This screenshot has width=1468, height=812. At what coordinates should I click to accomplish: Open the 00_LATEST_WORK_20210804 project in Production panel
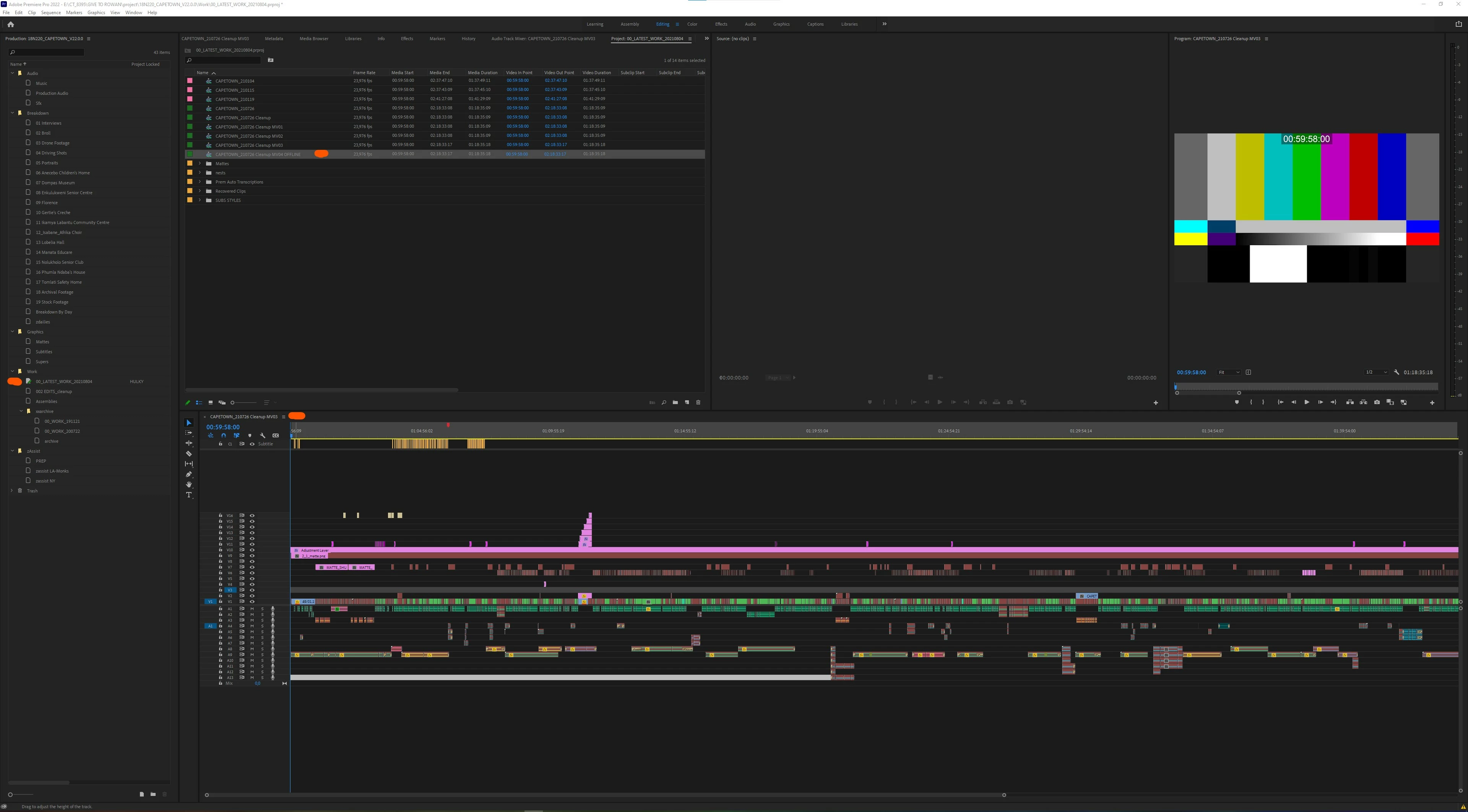pyautogui.click(x=64, y=381)
